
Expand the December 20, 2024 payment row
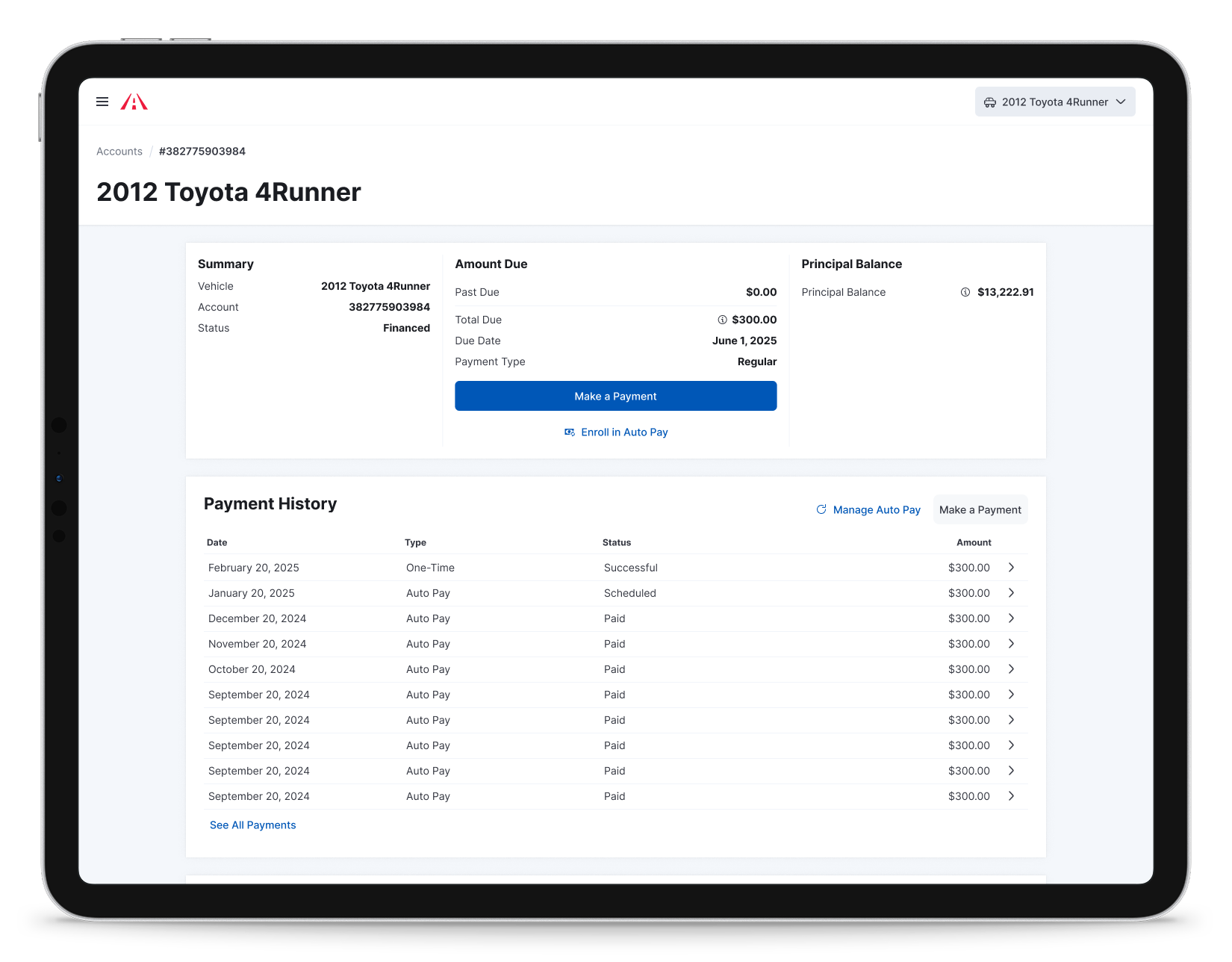tap(1012, 618)
